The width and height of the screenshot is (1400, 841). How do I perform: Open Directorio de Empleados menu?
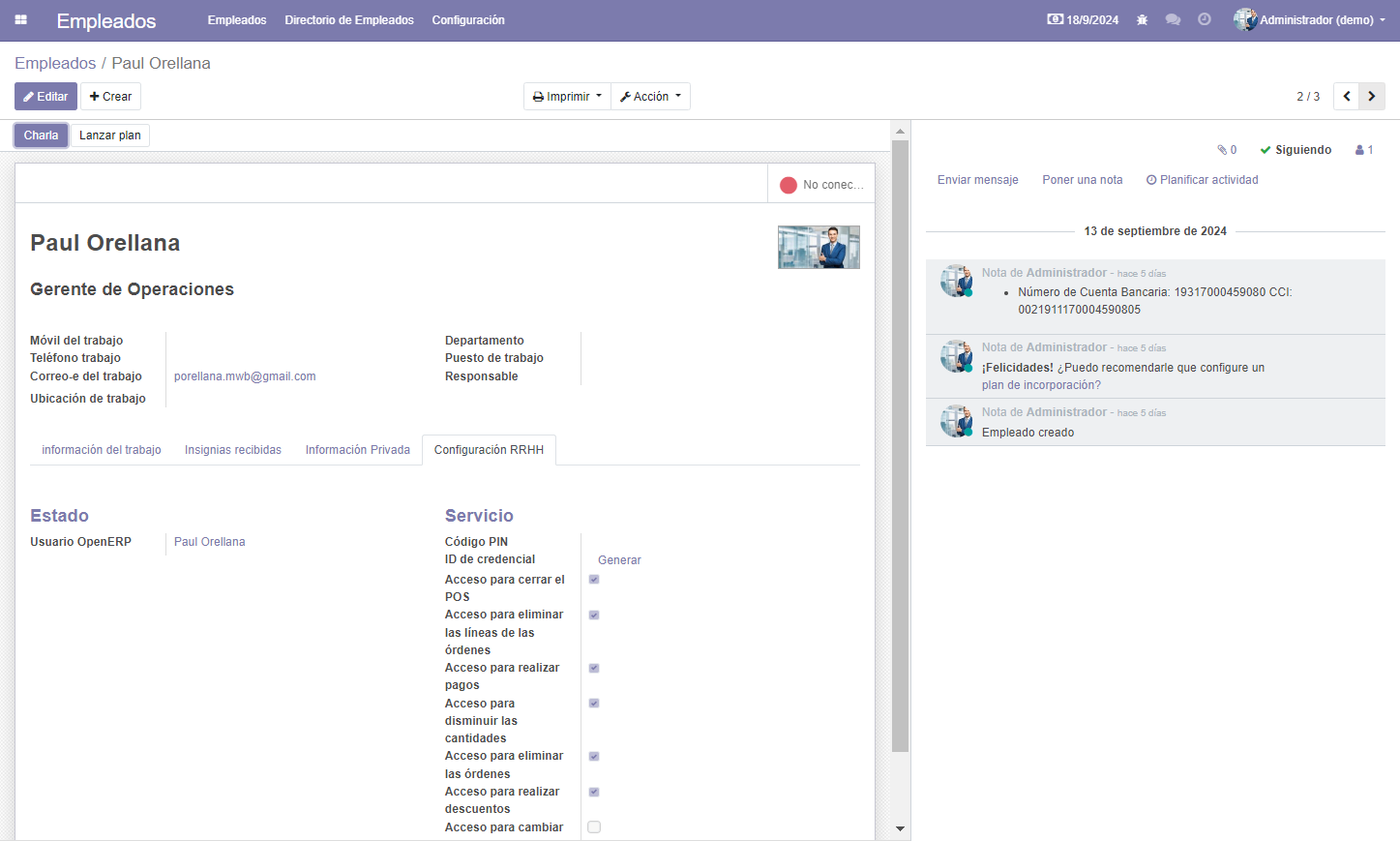point(349,19)
